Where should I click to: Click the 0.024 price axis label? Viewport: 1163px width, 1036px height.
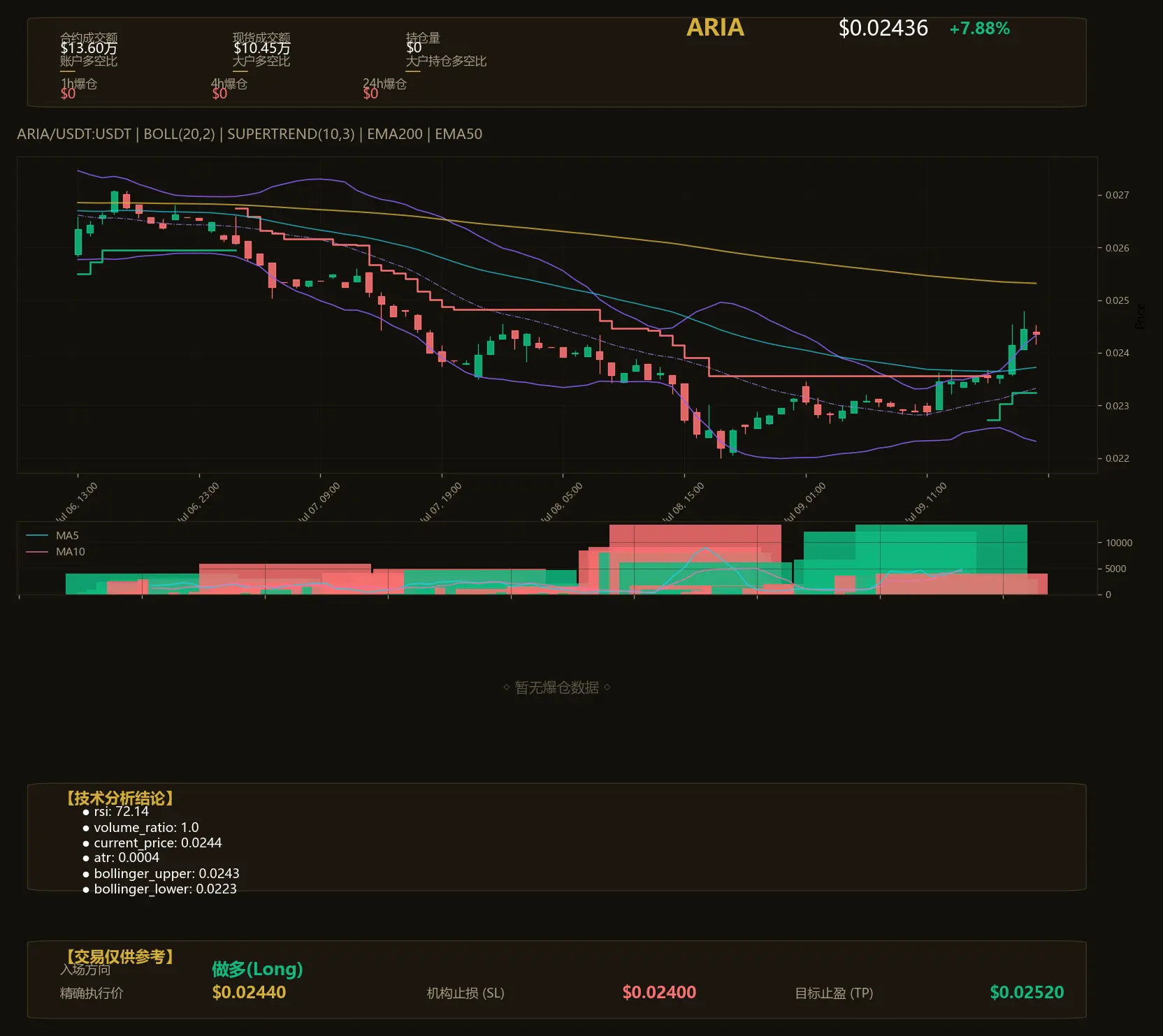coord(1117,353)
